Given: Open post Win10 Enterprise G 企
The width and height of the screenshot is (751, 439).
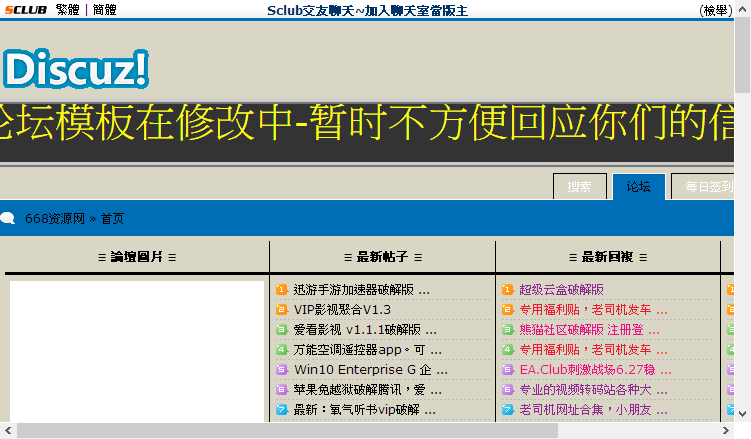Looking at the screenshot, I should click(x=371, y=370).
